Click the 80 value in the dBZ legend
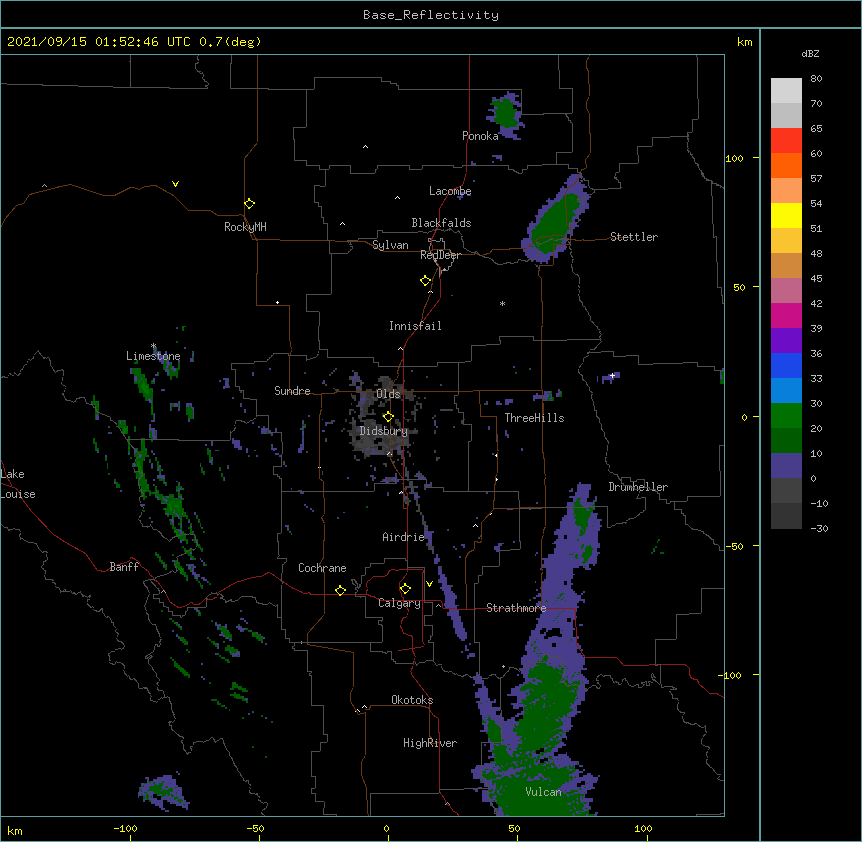 tap(816, 79)
